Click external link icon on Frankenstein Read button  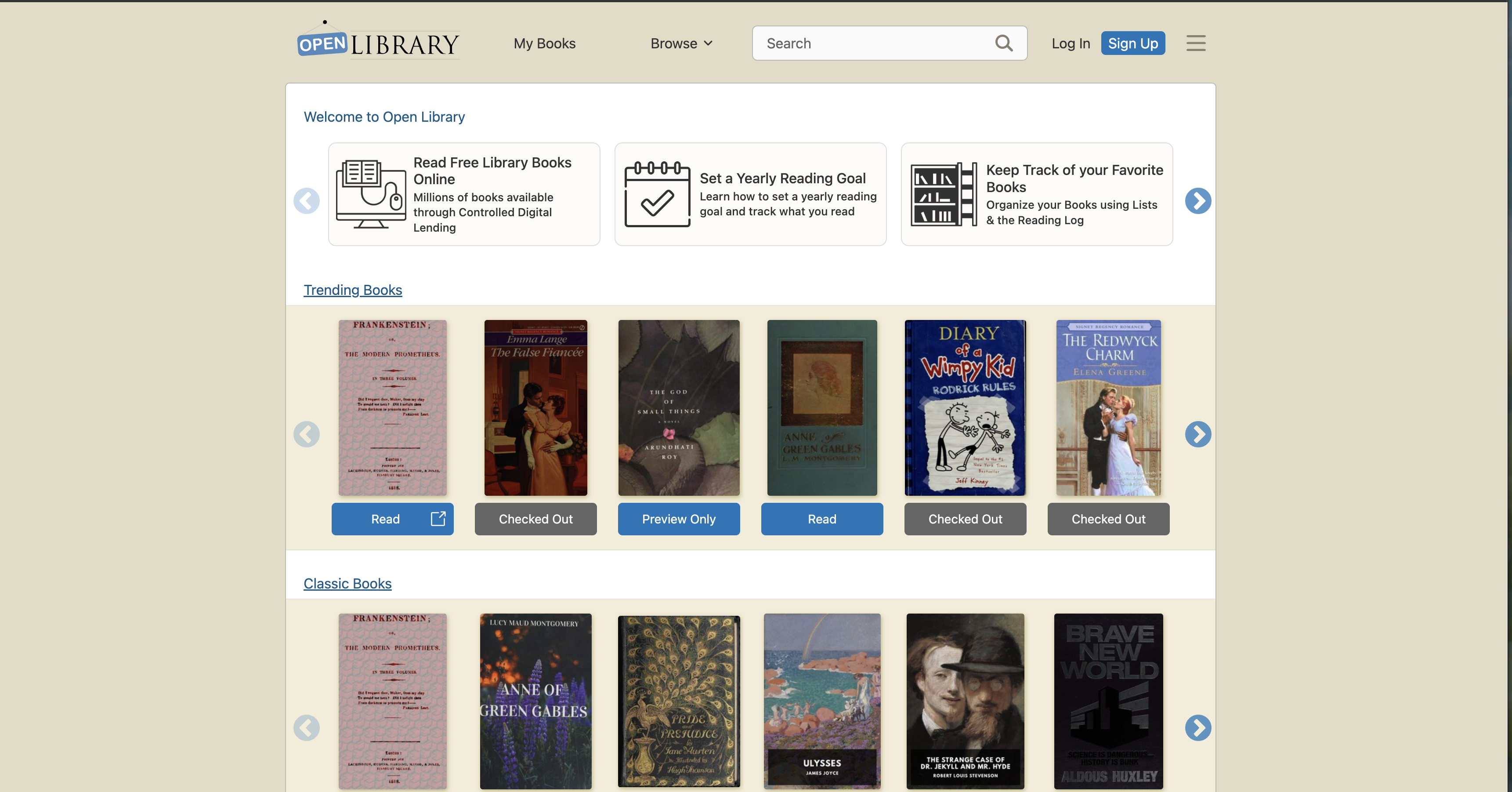[x=438, y=519]
